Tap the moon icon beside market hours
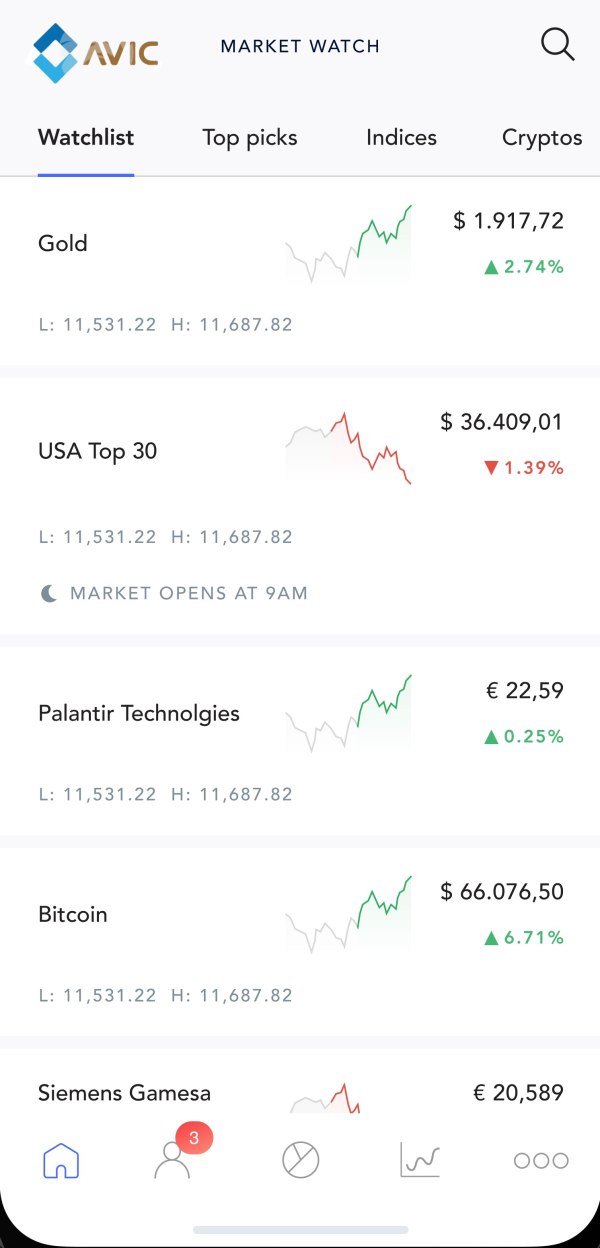The image size is (600, 1248). pos(48,593)
